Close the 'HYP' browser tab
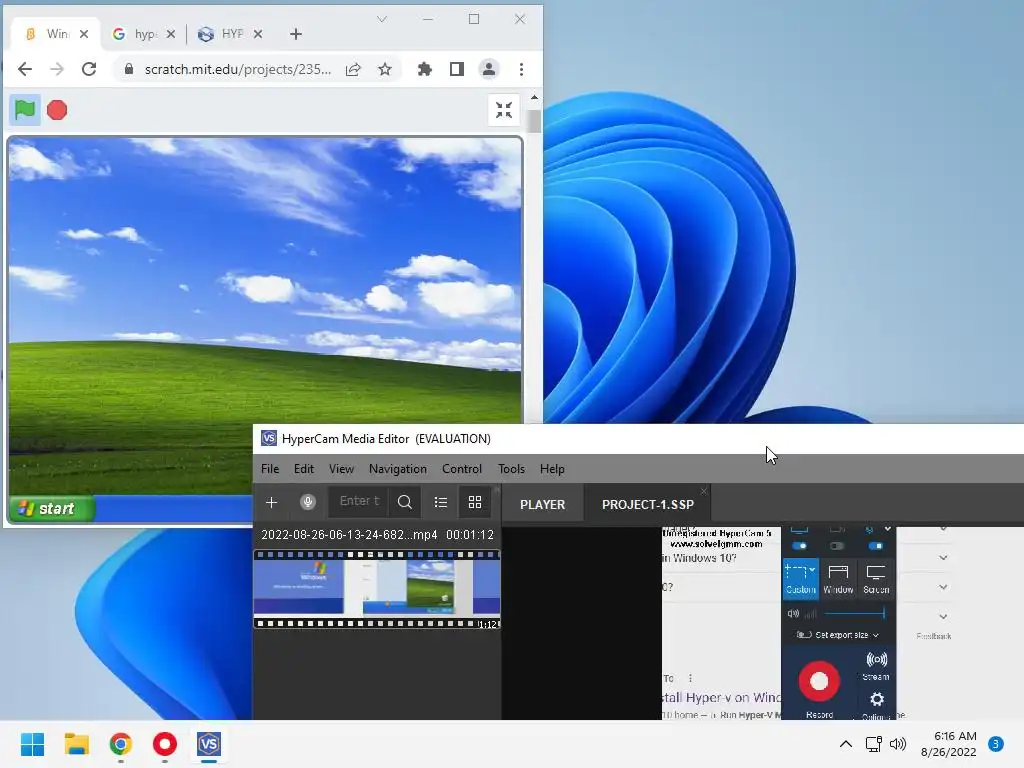This screenshot has width=1024, height=768. click(x=258, y=34)
